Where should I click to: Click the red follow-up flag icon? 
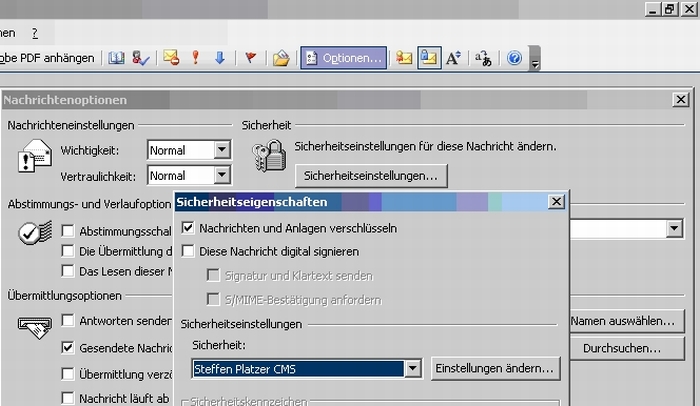tap(250, 58)
